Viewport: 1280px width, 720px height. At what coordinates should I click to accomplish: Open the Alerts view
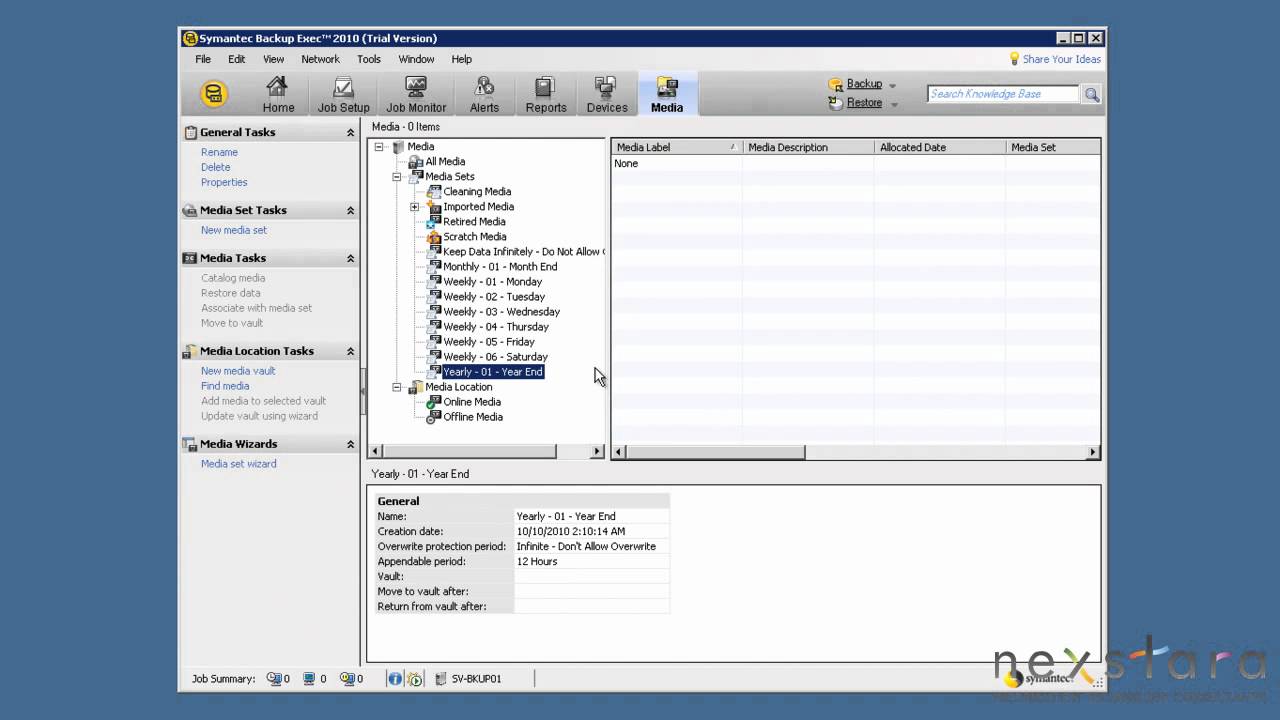click(484, 95)
